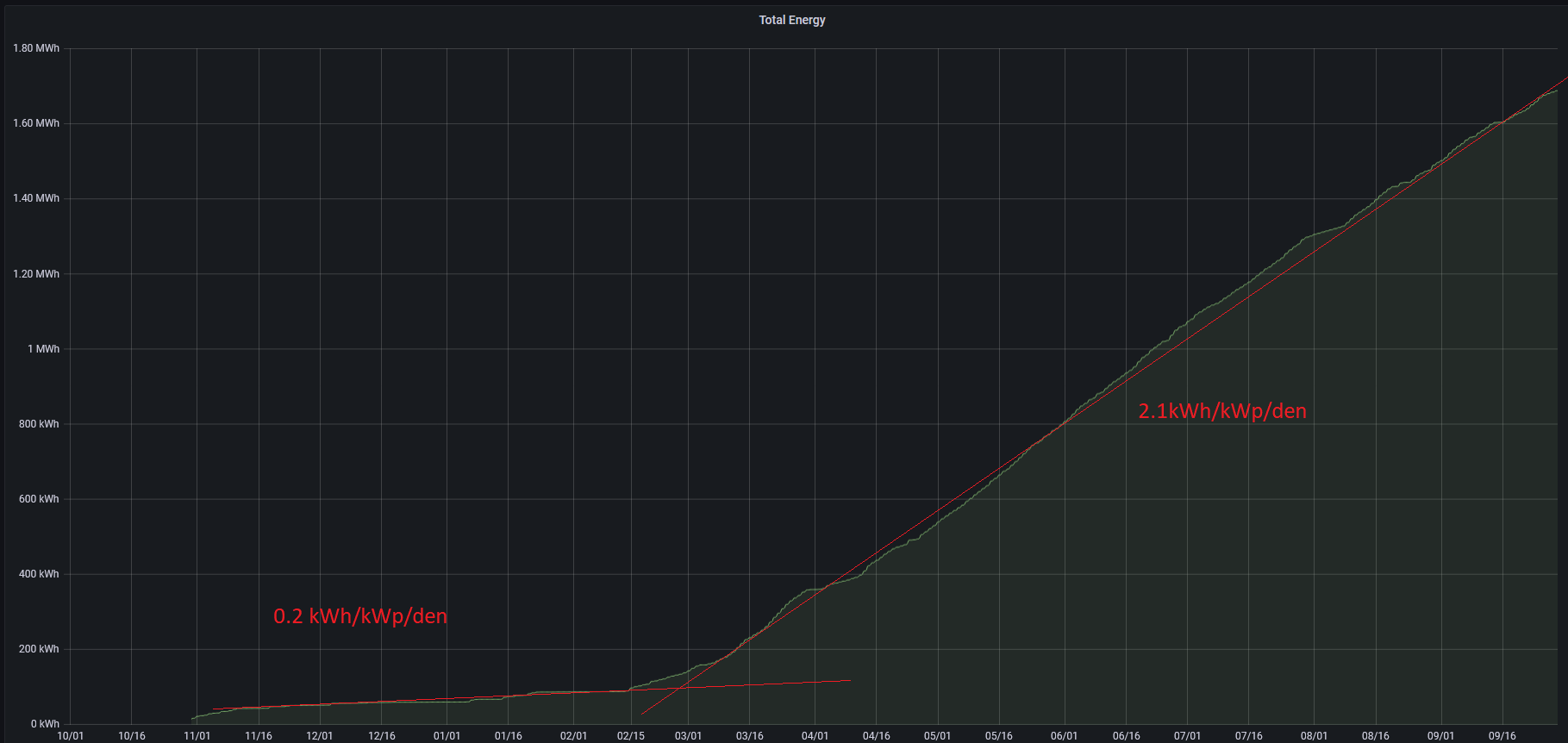Screen dimensions: 1568x743
Task: Select the 01/01 date on time axis
Action: tap(447, 736)
